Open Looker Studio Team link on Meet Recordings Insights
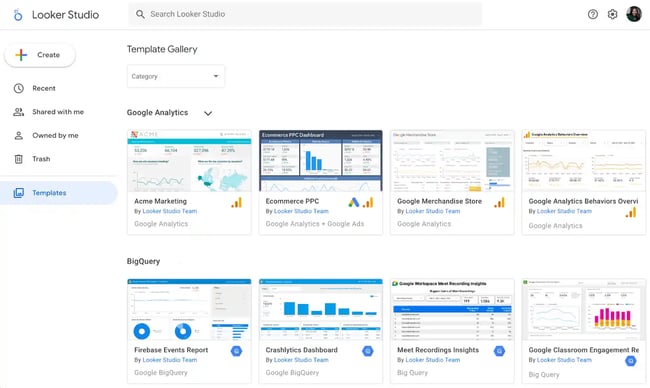Screen dimensions: 650x388 point(432,360)
